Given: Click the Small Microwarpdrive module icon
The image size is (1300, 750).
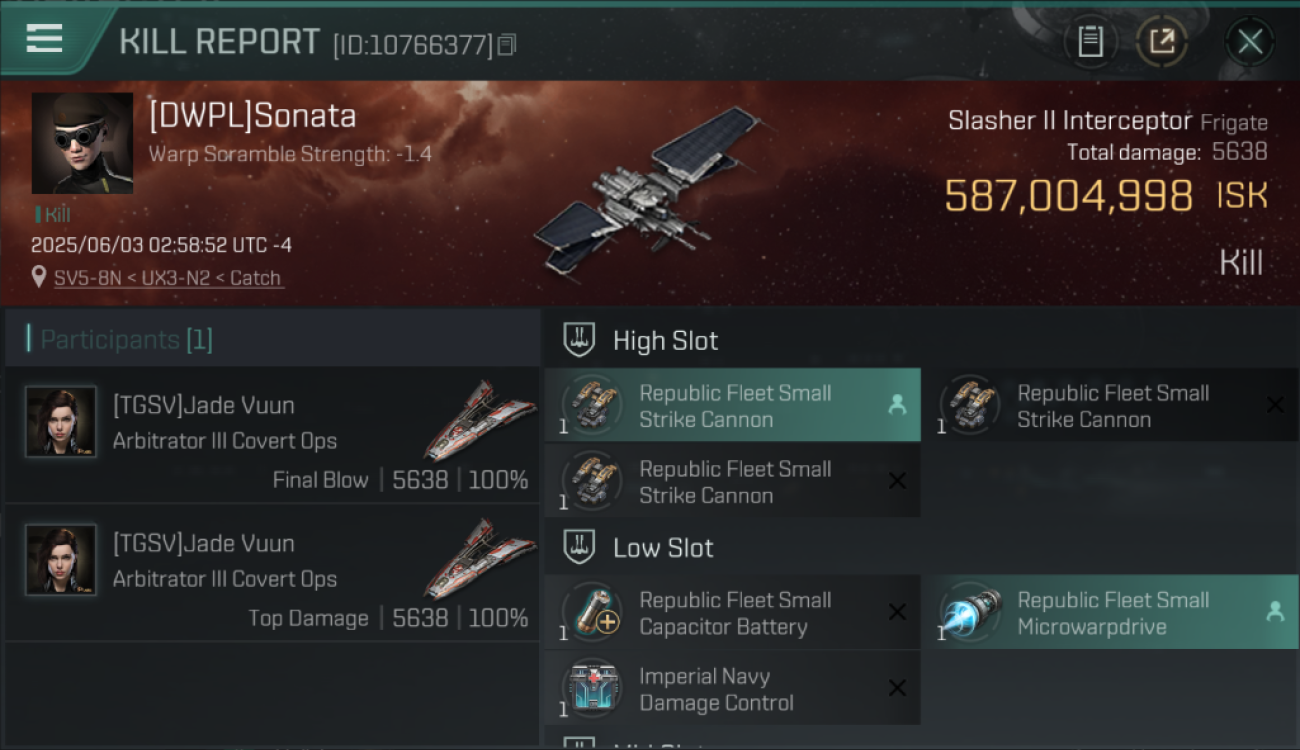Looking at the screenshot, I should (x=971, y=612).
